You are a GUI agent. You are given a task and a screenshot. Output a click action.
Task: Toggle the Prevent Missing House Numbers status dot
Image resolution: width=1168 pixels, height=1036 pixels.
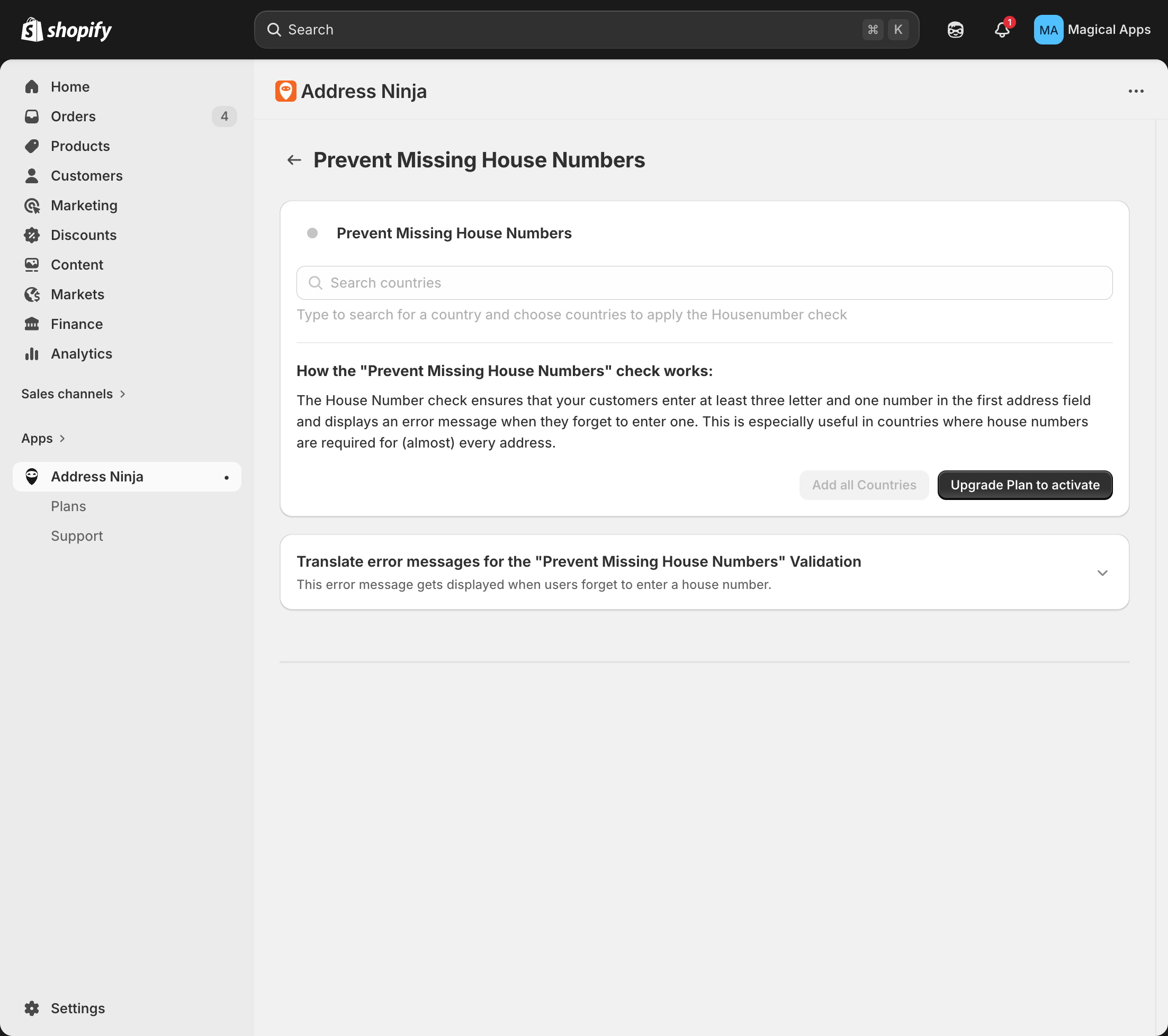click(312, 233)
